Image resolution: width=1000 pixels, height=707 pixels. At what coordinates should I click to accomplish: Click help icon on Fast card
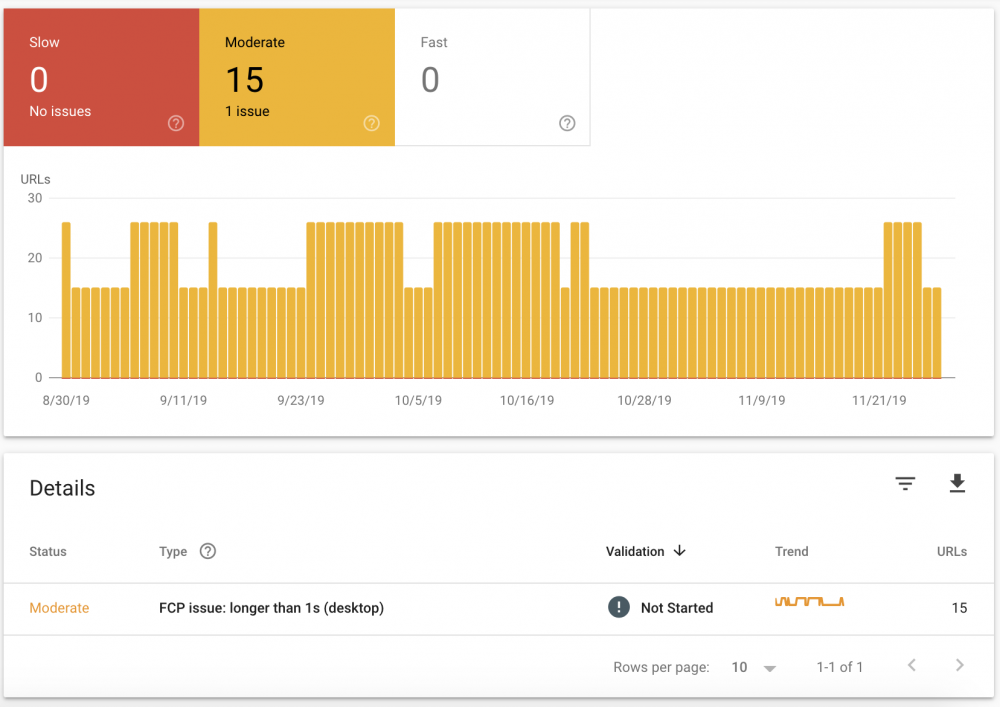567,123
